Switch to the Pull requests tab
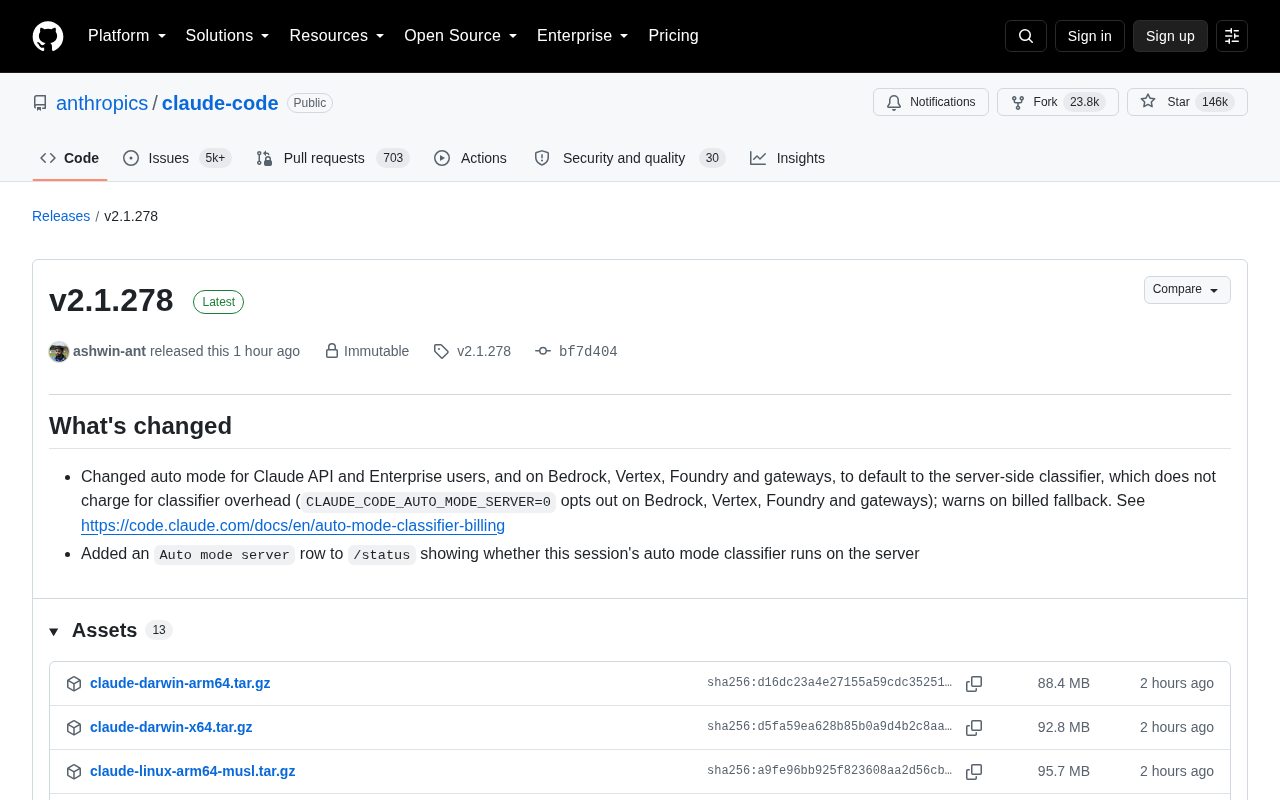Viewport: 1280px width, 800px height. click(333, 158)
